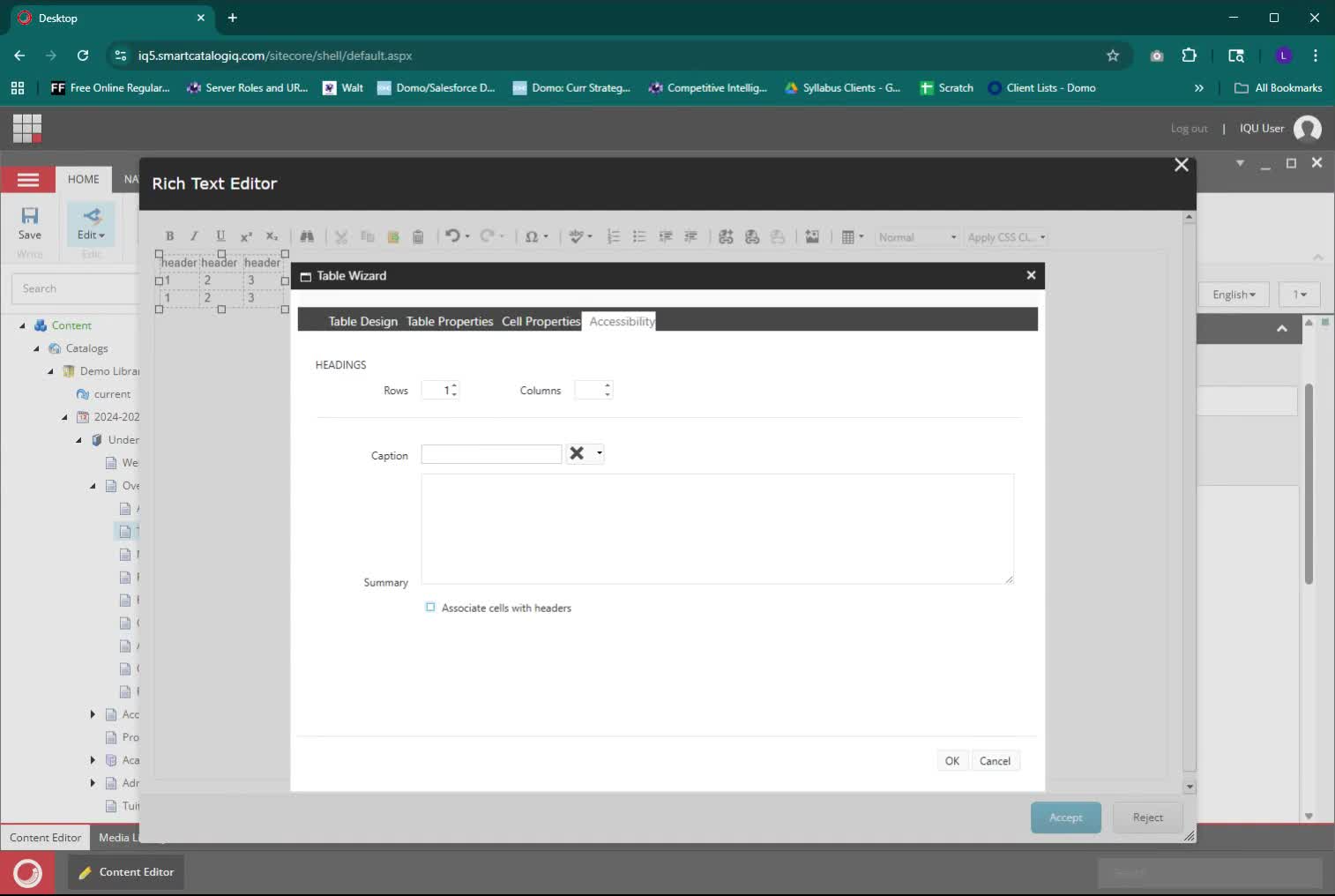Open the Scratch bookmark

click(947, 88)
